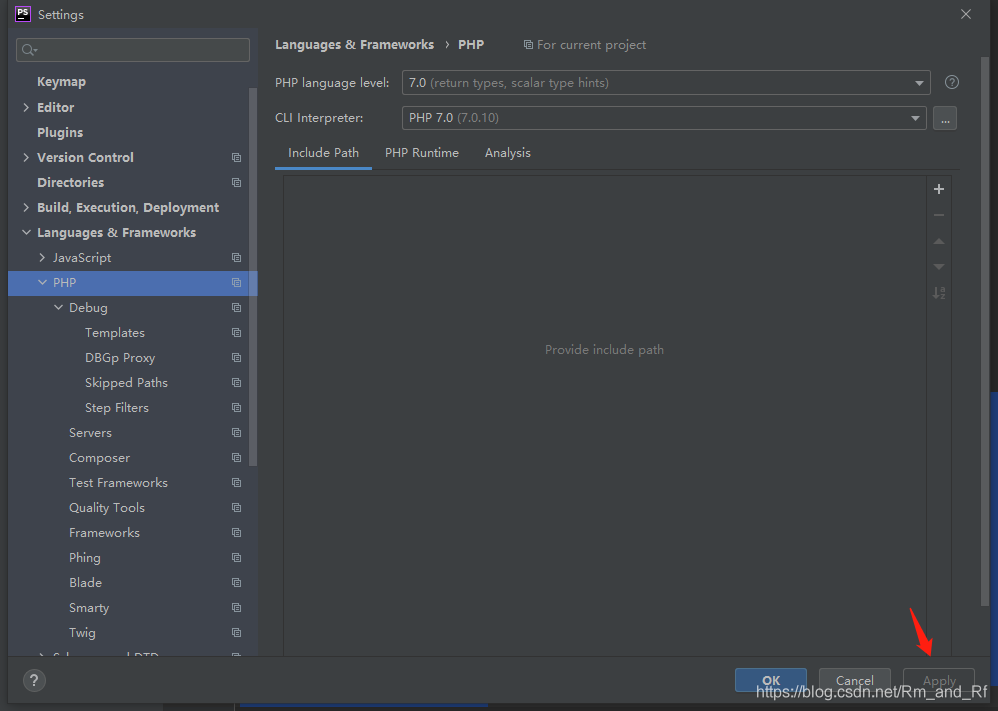This screenshot has height=711, width=998.
Task: Select Composer in the PHP tree
Action: click(x=99, y=458)
